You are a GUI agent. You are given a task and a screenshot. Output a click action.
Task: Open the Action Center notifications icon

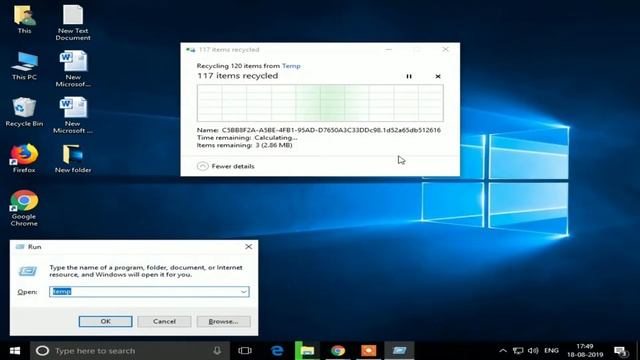point(621,351)
